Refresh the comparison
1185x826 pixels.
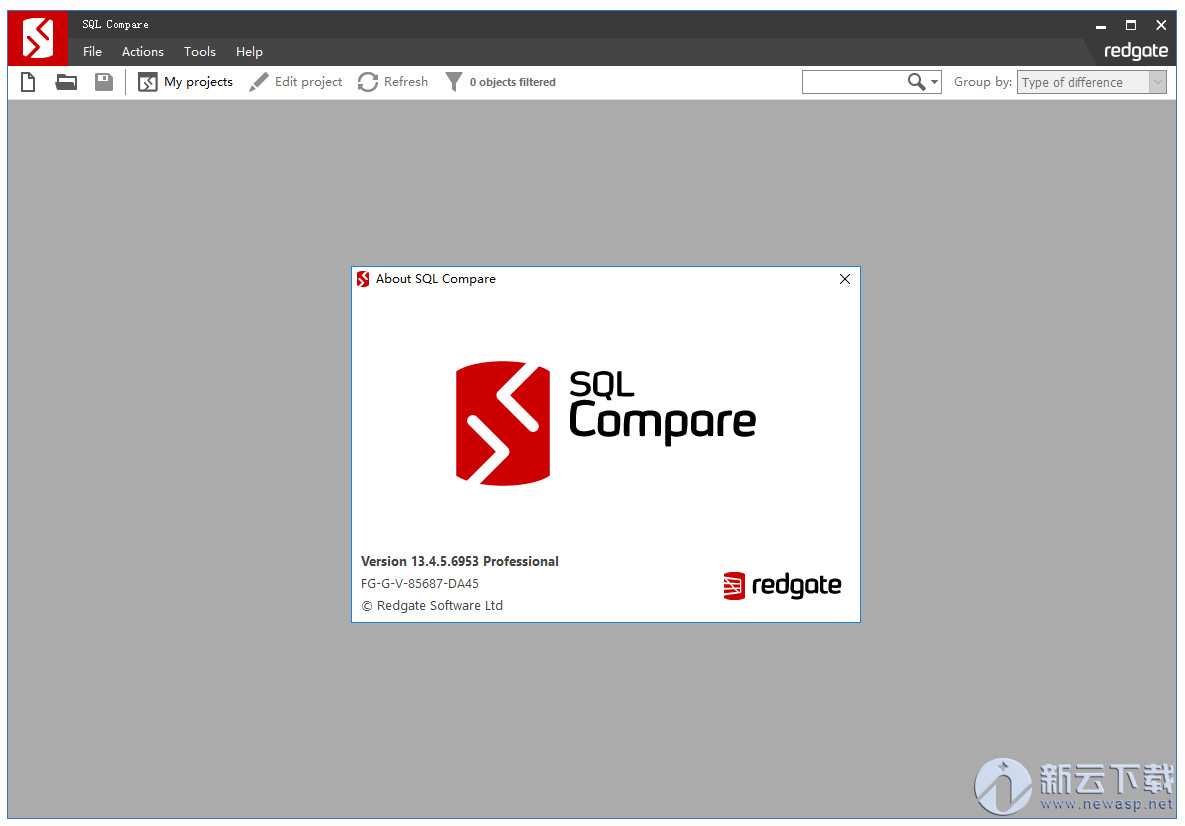coord(393,82)
